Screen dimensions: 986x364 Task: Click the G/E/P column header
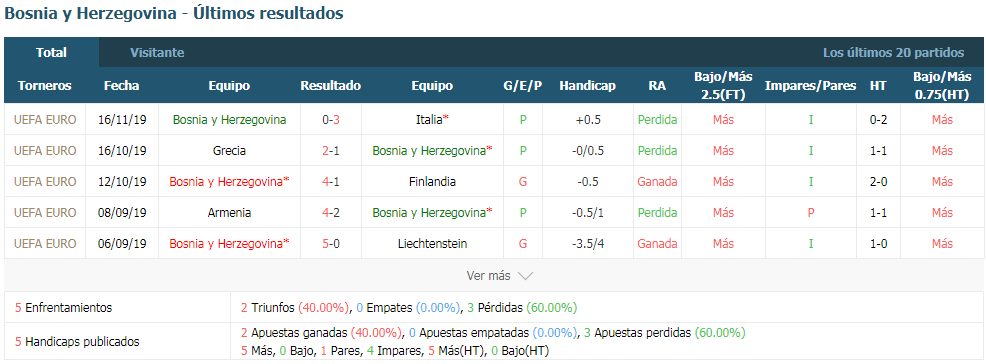(x=523, y=85)
